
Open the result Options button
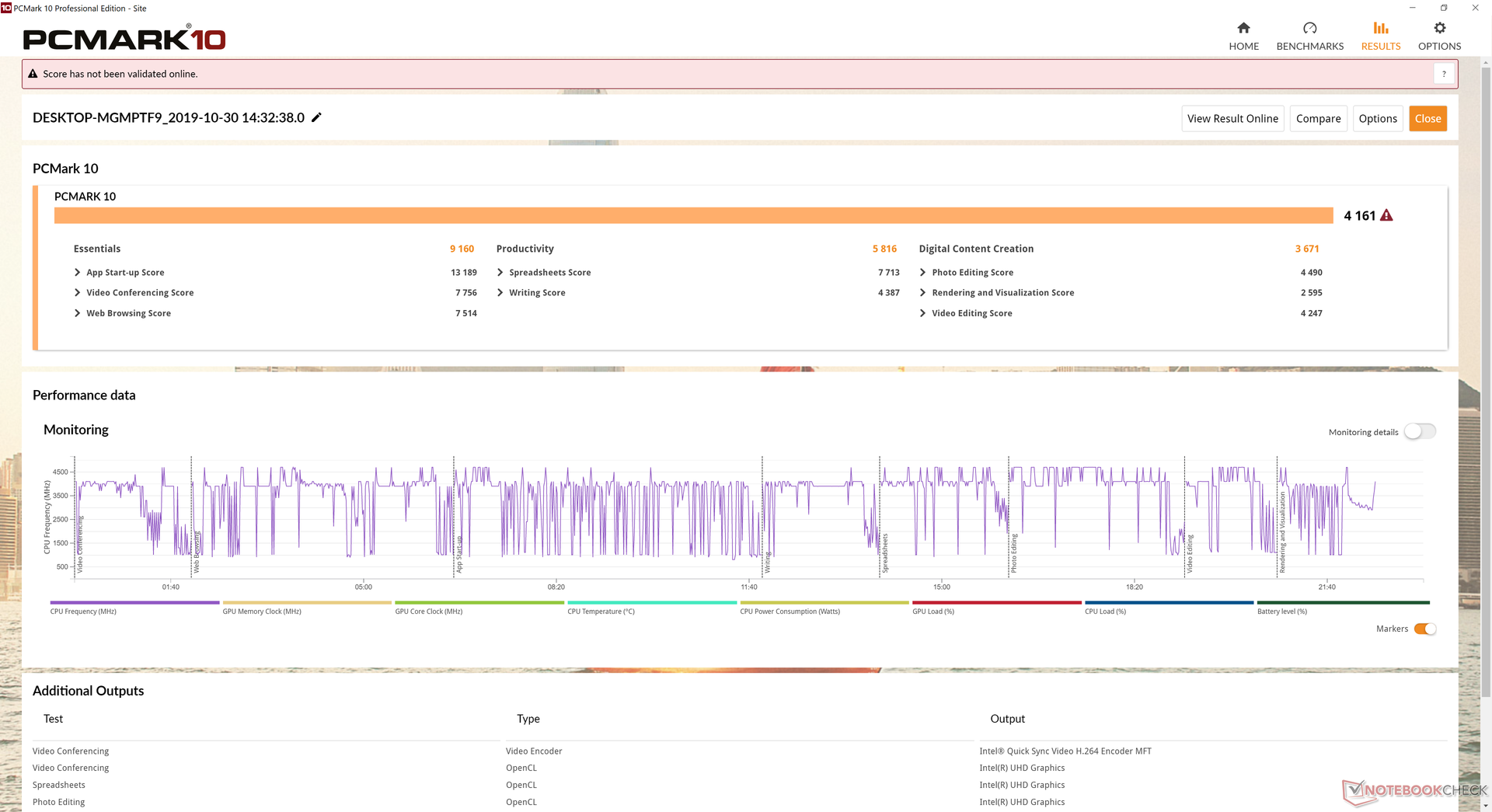(1377, 119)
